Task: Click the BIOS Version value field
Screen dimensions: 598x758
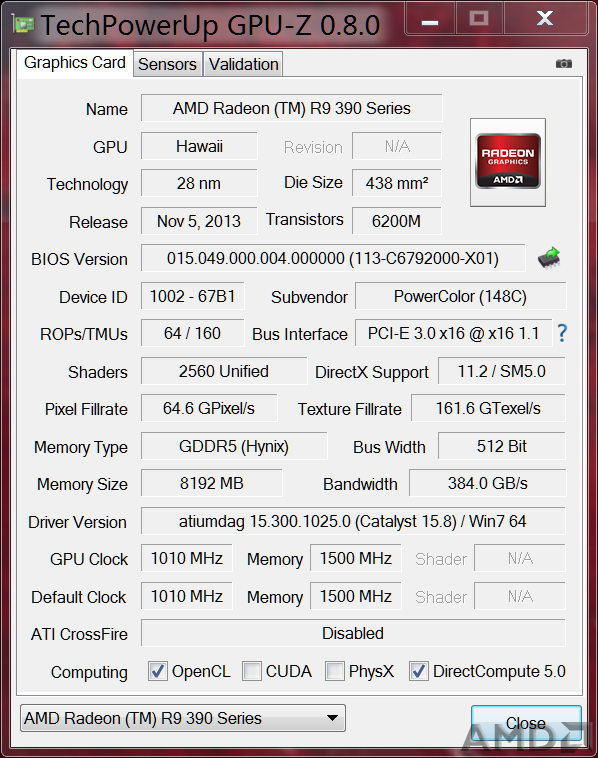Action: point(333,258)
